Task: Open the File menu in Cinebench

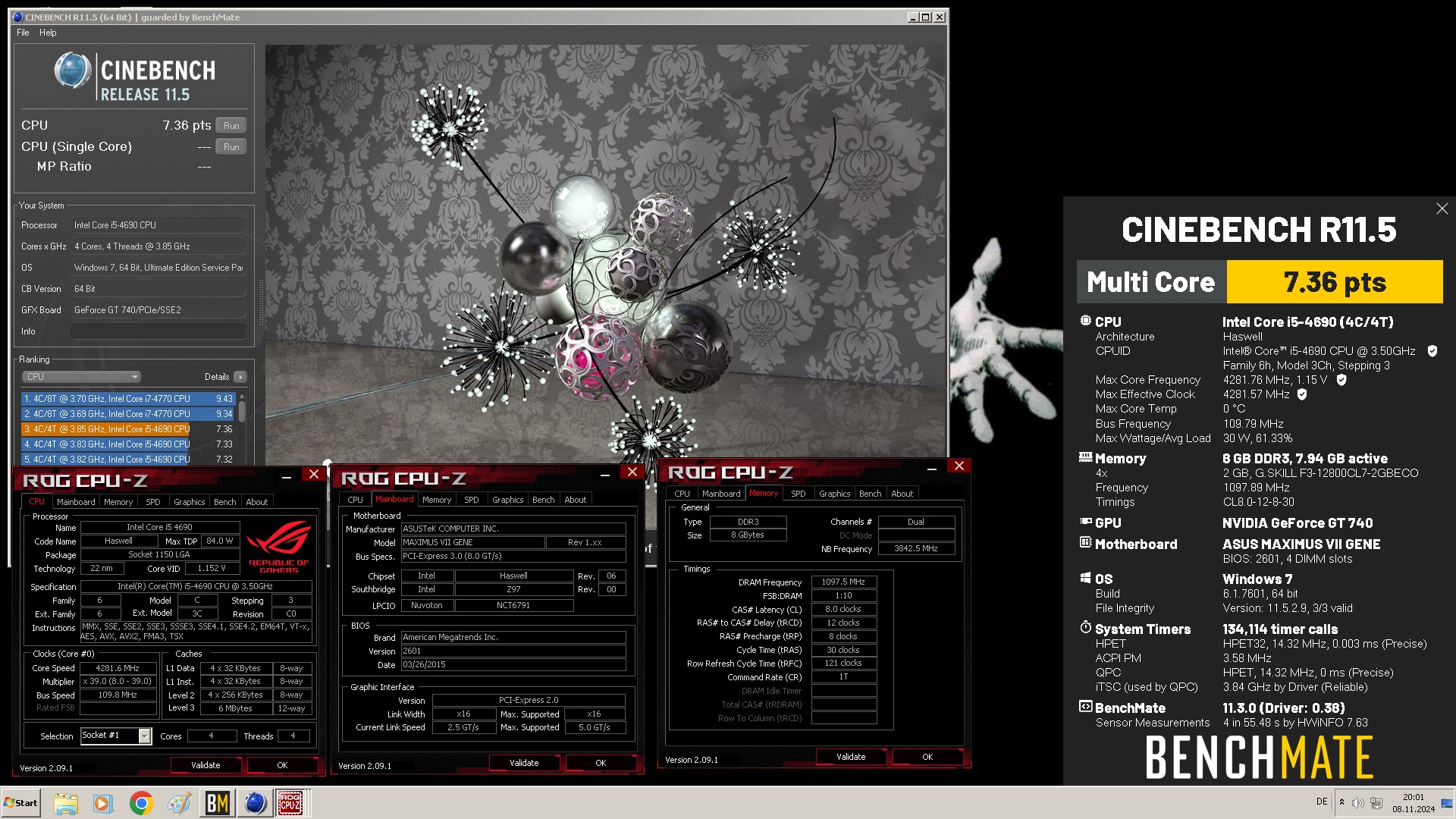Action: coord(23,33)
